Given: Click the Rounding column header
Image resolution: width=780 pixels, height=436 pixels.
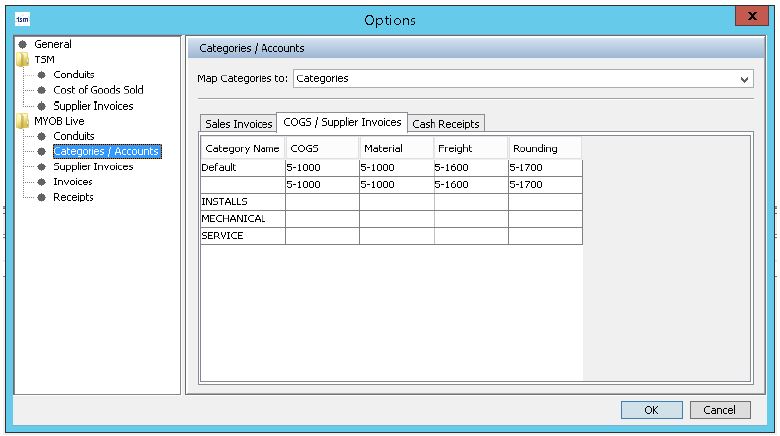Looking at the screenshot, I should click(545, 149).
